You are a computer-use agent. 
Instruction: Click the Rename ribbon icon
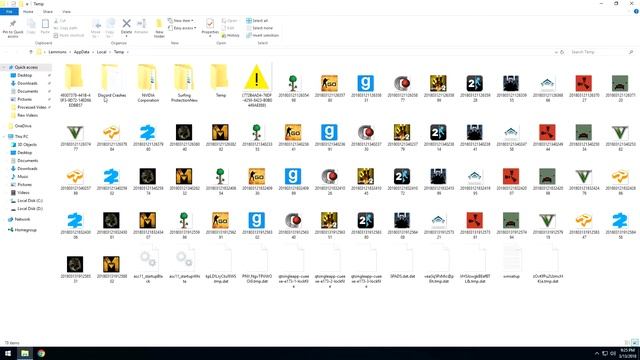point(141,26)
